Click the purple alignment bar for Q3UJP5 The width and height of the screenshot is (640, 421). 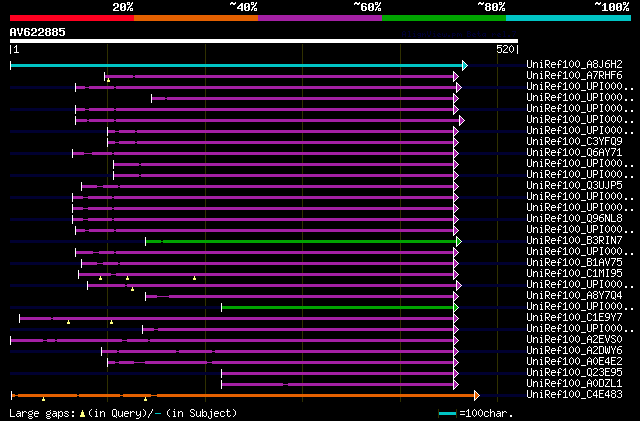pos(268,187)
